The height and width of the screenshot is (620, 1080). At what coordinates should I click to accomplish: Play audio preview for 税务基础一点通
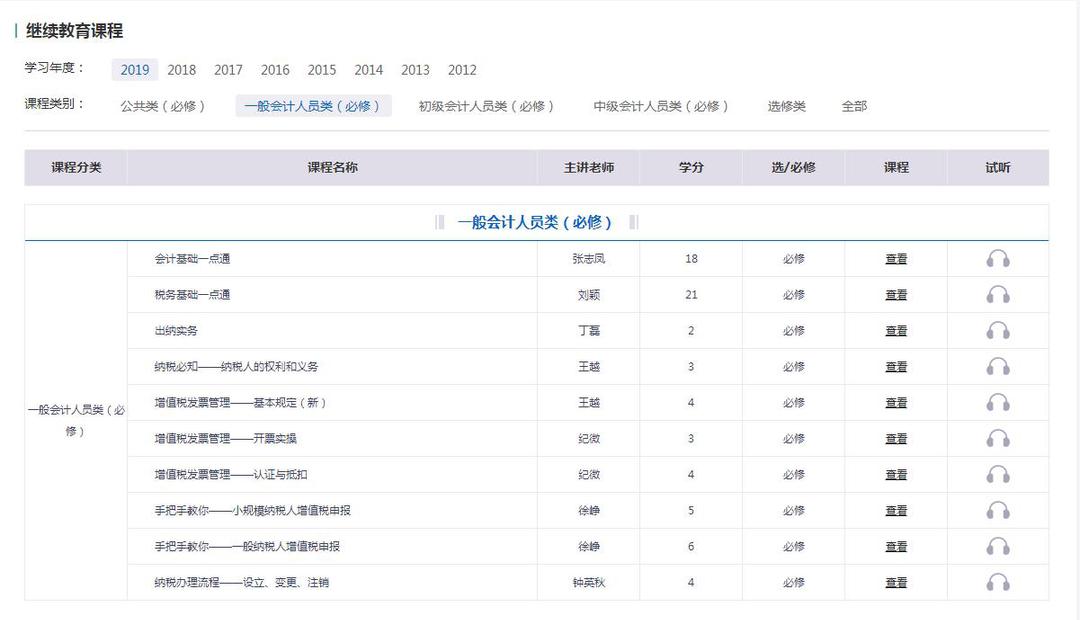click(998, 295)
